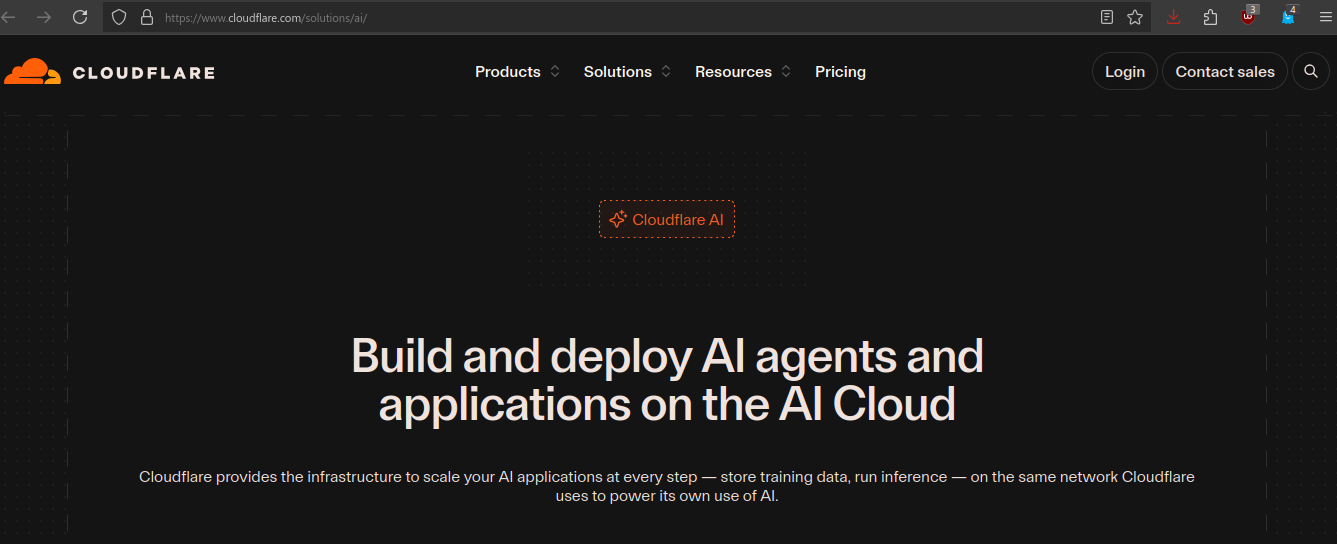This screenshot has width=1337, height=544.
Task: Expand the Solutions menu chevron
Action: coord(666,71)
